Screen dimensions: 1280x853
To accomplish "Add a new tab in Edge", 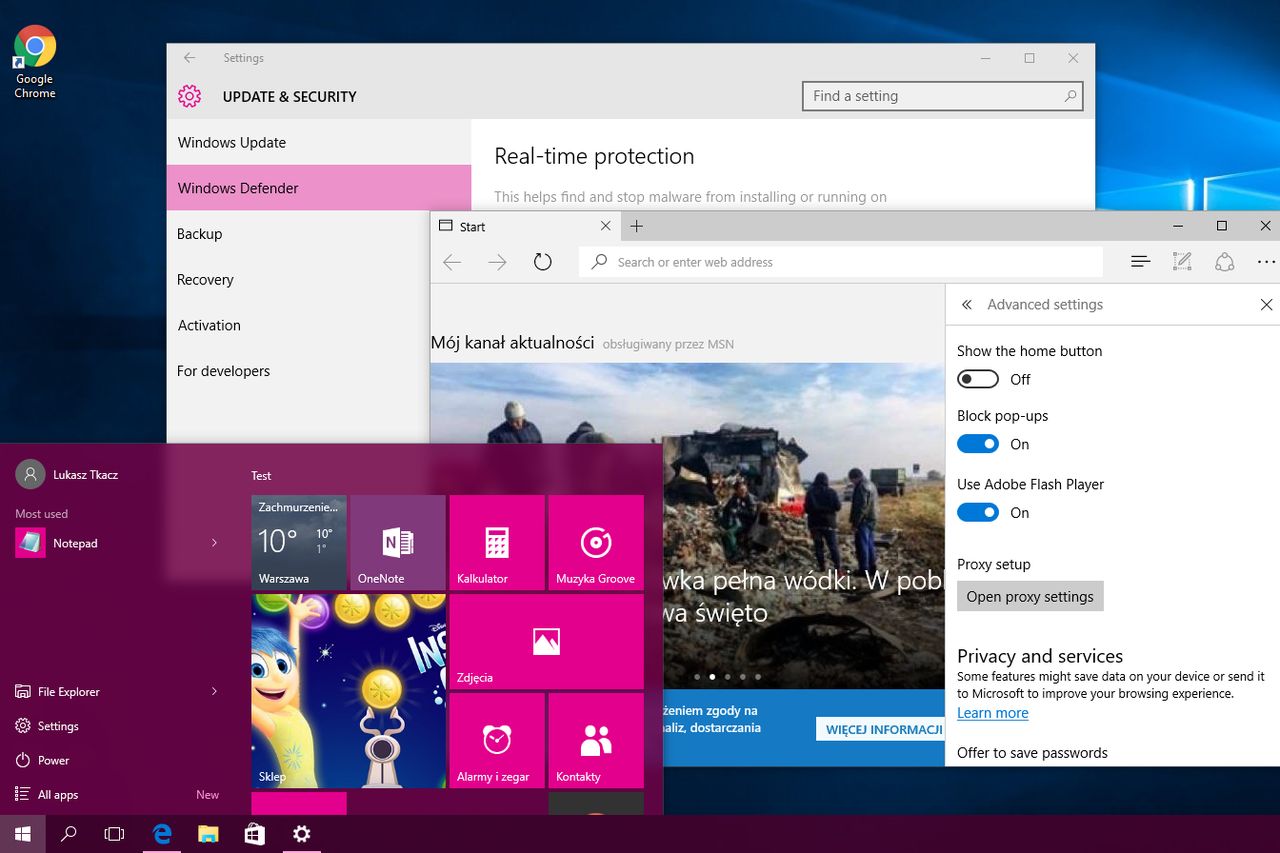I will [x=637, y=226].
